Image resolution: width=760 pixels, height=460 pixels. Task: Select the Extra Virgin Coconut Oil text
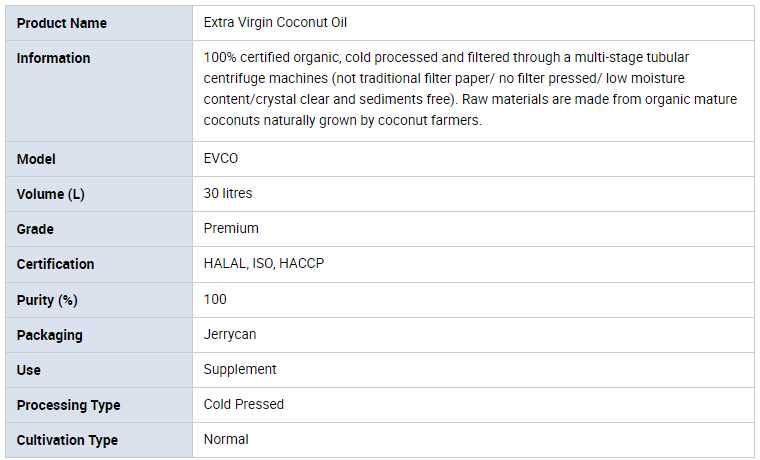[x=276, y=23]
